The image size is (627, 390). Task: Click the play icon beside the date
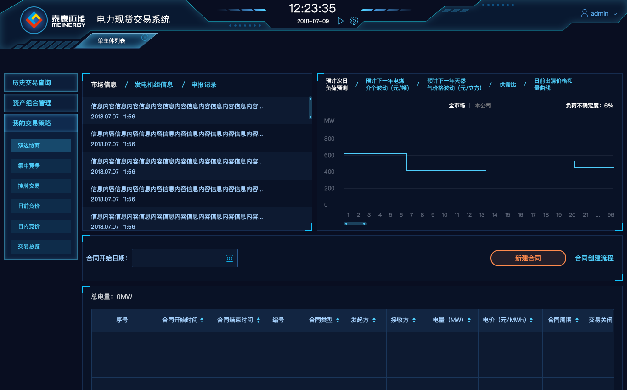tap(340, 21)
